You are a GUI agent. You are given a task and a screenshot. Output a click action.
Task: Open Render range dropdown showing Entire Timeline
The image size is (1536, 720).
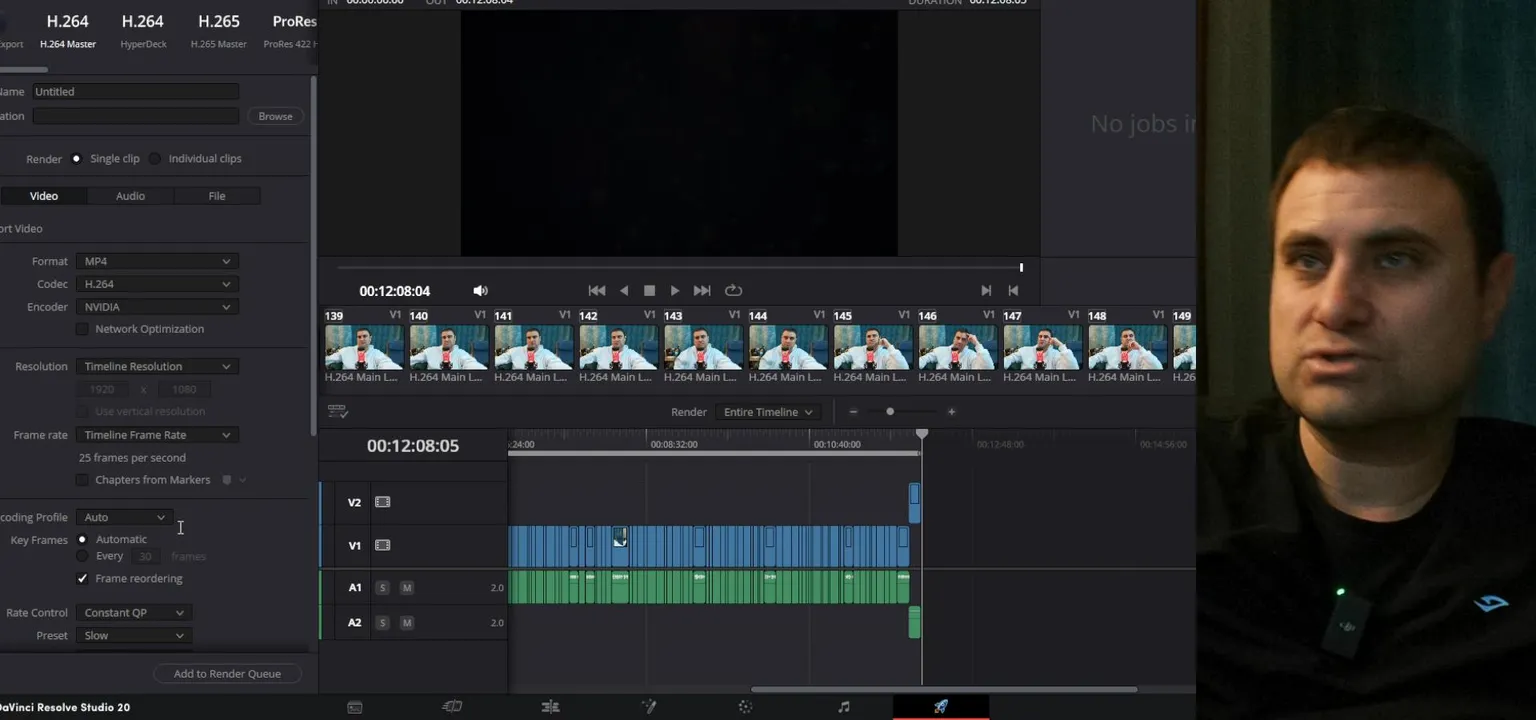[768, 412]
